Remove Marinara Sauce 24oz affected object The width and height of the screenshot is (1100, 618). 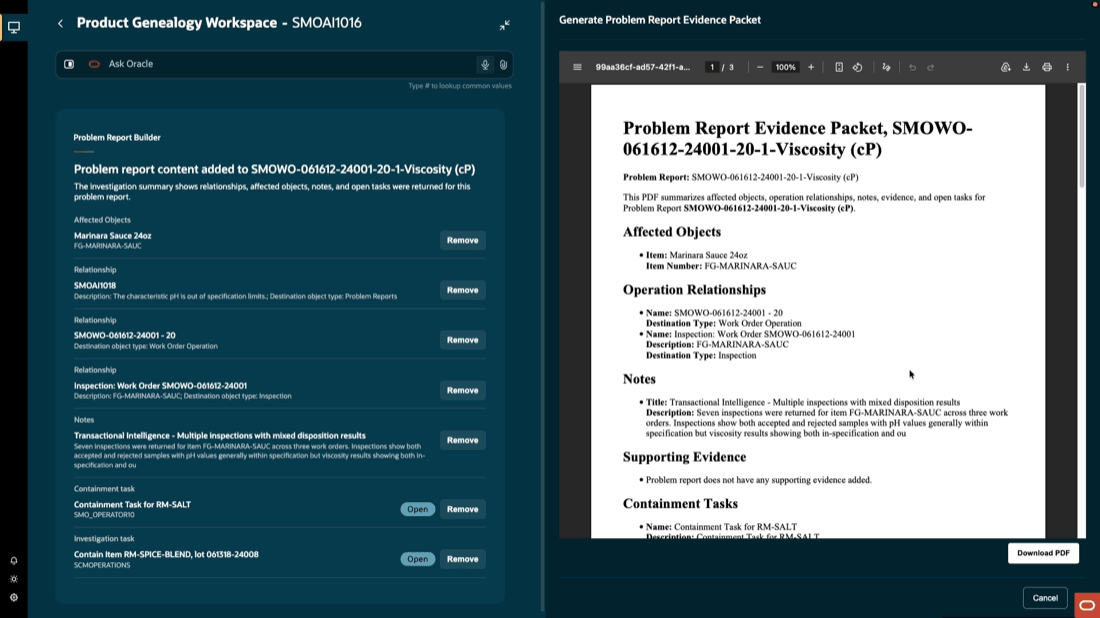[462, 240]
